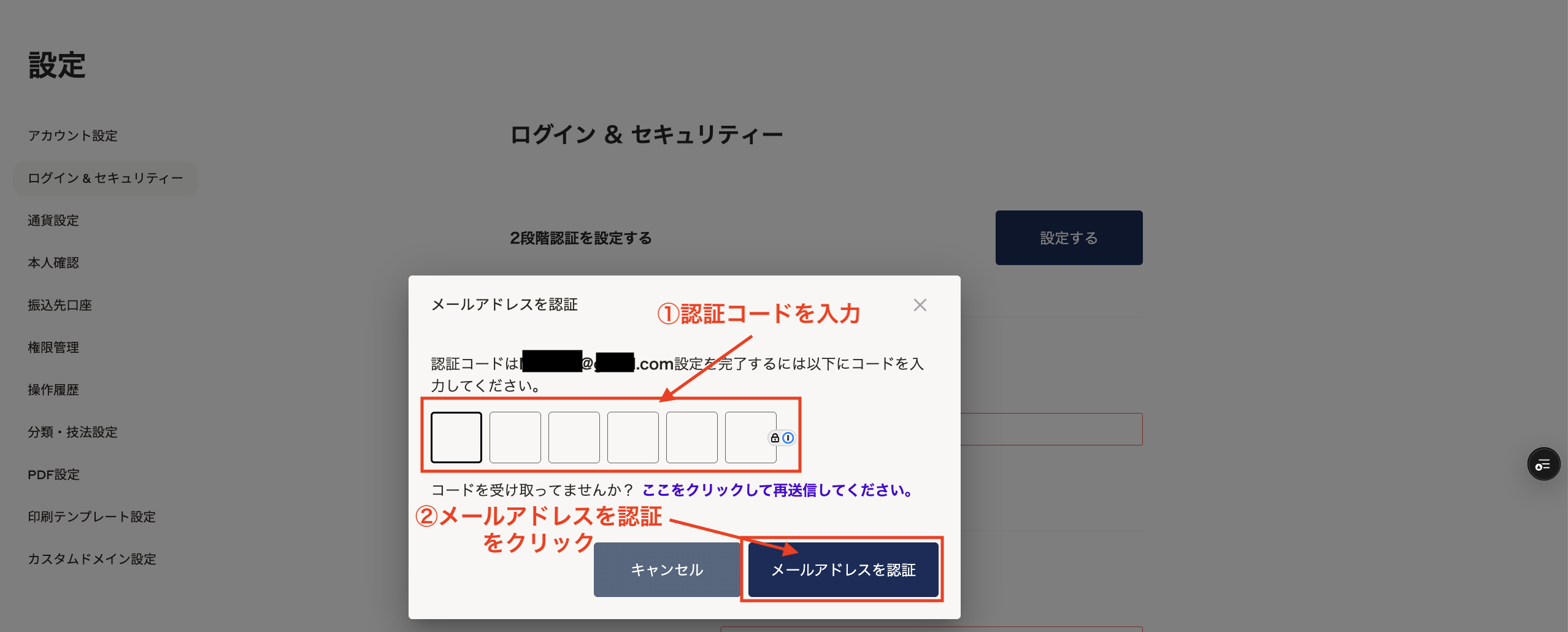
Task: Select the second verification code box
Action: coord(515,437)
